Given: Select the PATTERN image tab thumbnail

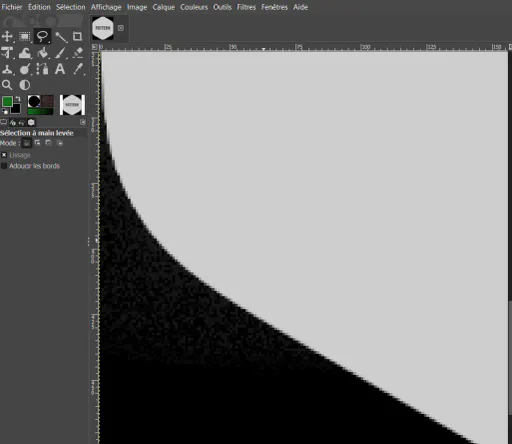Looking at the screenshot, I should tap(103, 28).
